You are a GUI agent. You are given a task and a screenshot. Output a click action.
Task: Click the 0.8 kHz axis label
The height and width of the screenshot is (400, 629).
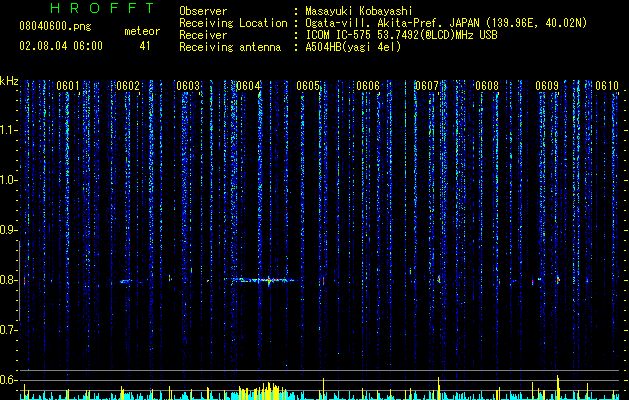tap(8, 280)
